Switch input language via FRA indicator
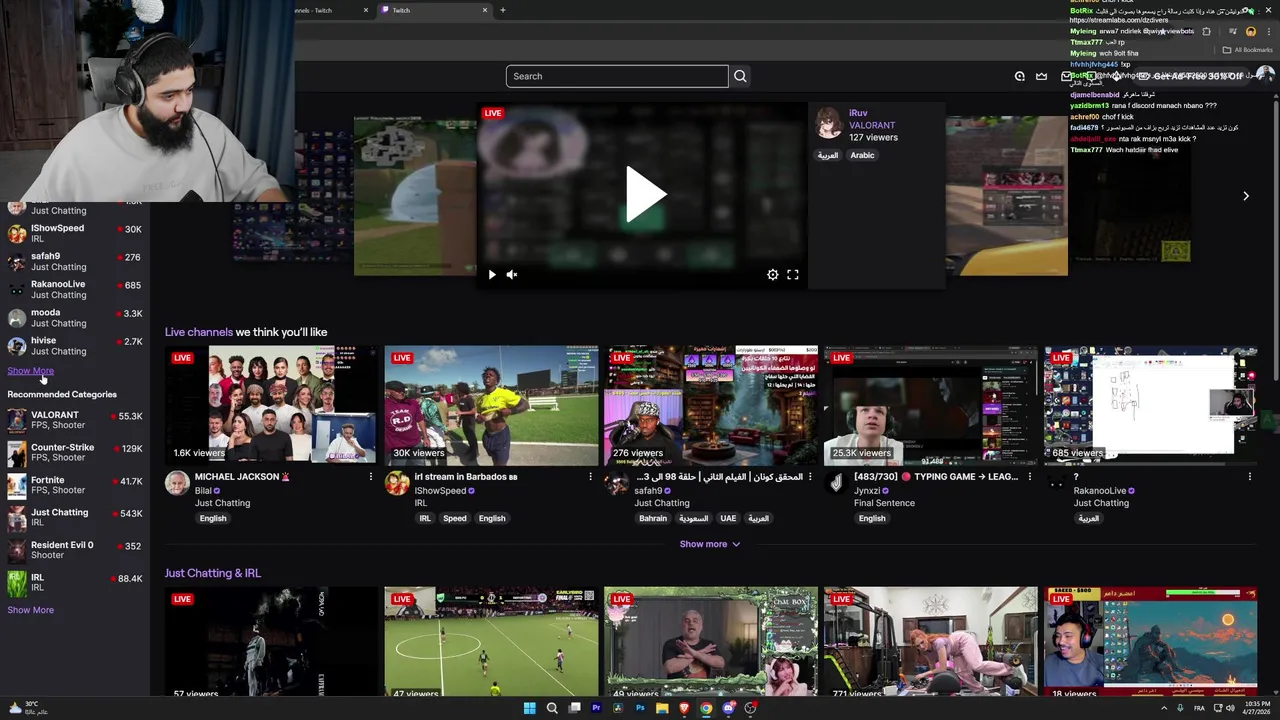Viewport: 1280px width, 720px height. click(1199, 708)
